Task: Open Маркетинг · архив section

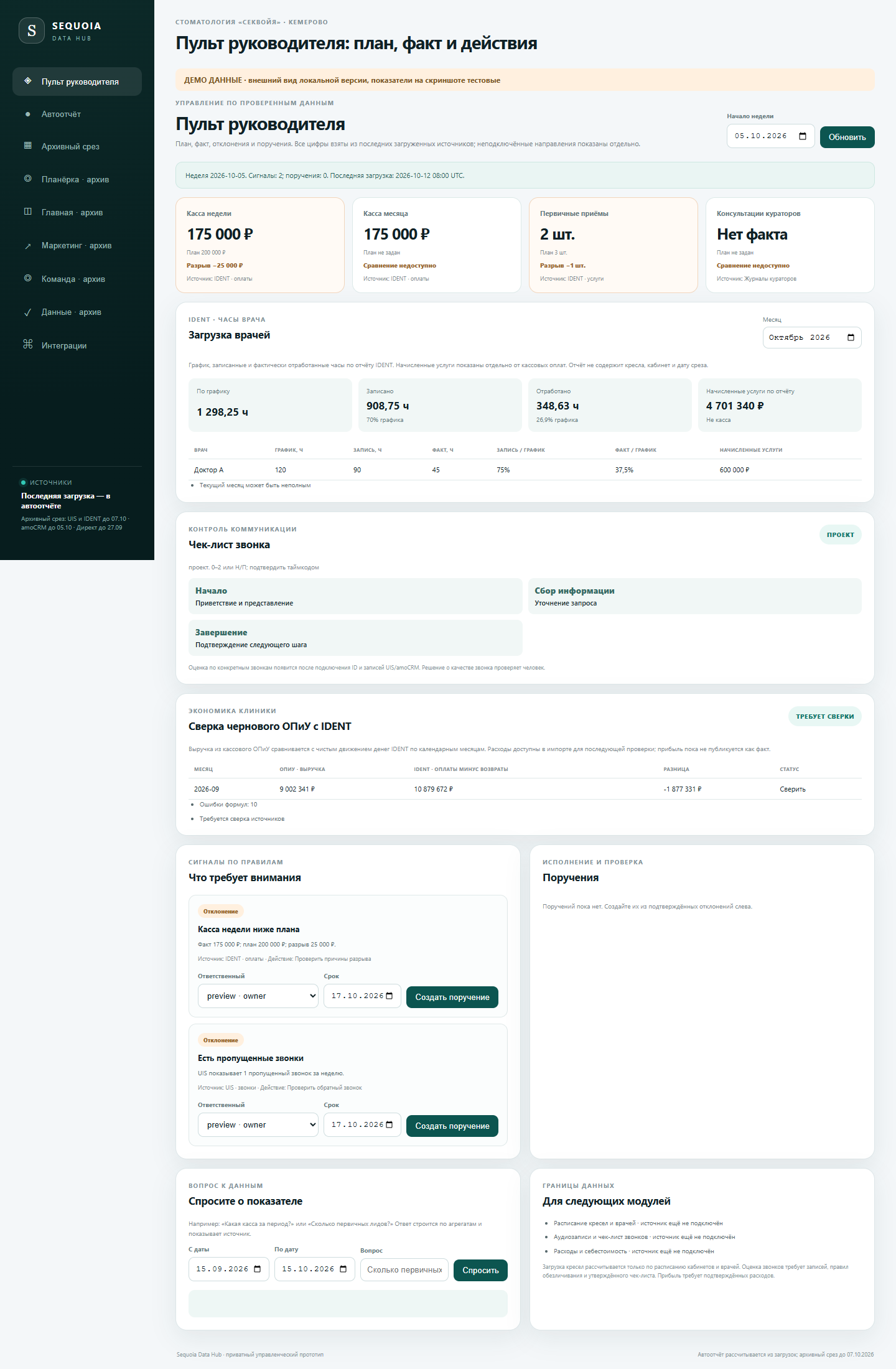Action: 77,245
